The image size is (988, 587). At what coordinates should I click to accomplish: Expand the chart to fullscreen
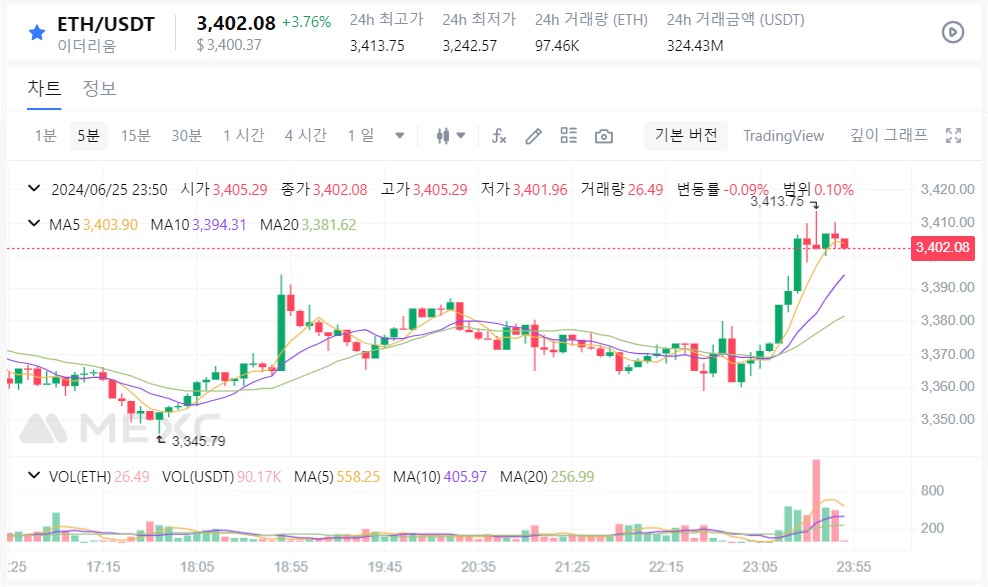pyautogui.click(x=953, y=135)
